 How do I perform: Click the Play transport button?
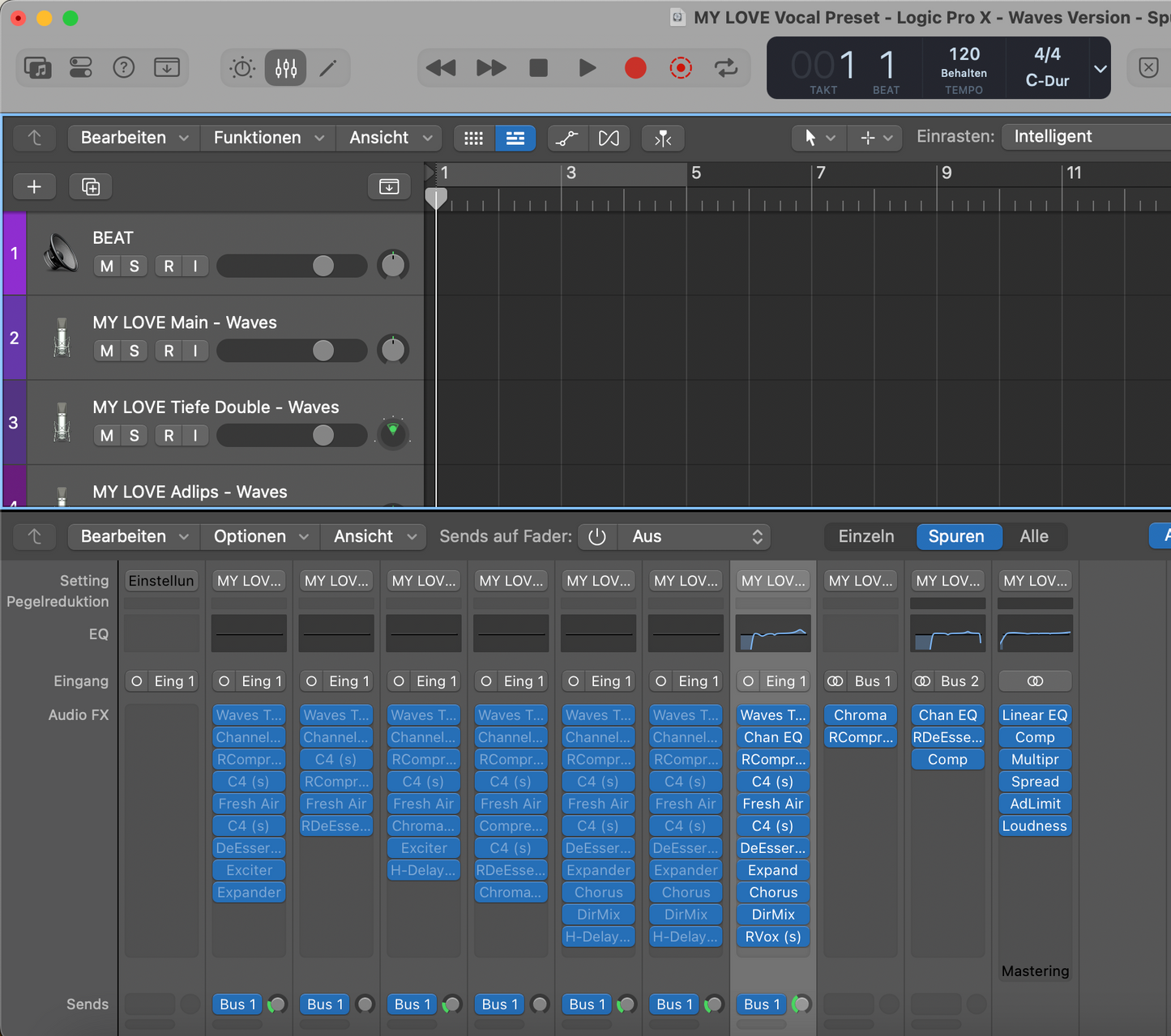pyautogui.click(x=588, y=68)
